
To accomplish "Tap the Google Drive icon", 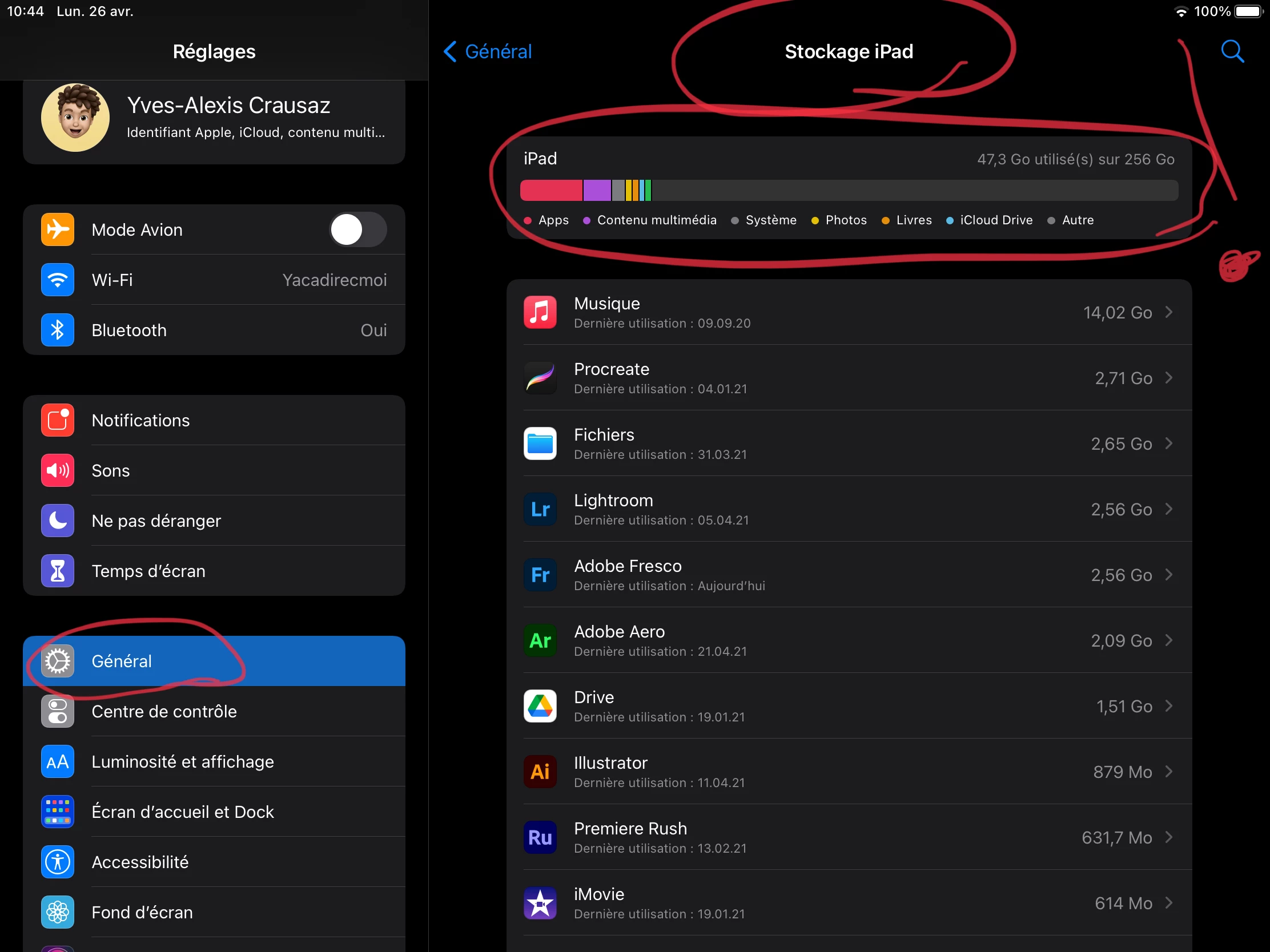I will tap(540, 706).
